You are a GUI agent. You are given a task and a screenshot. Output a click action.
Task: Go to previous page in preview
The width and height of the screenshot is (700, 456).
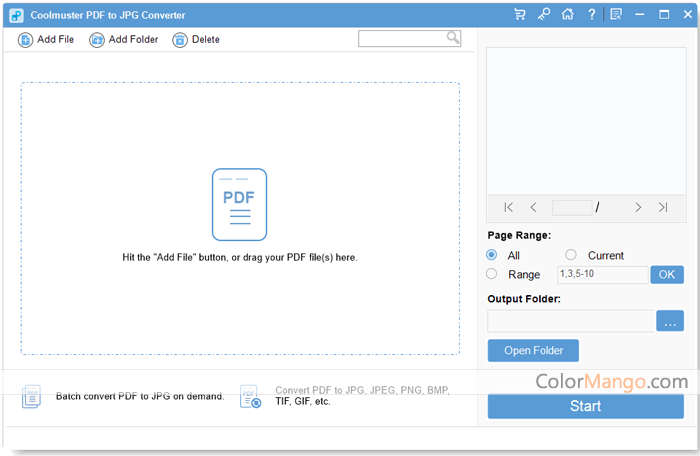(x=533, y=207)
